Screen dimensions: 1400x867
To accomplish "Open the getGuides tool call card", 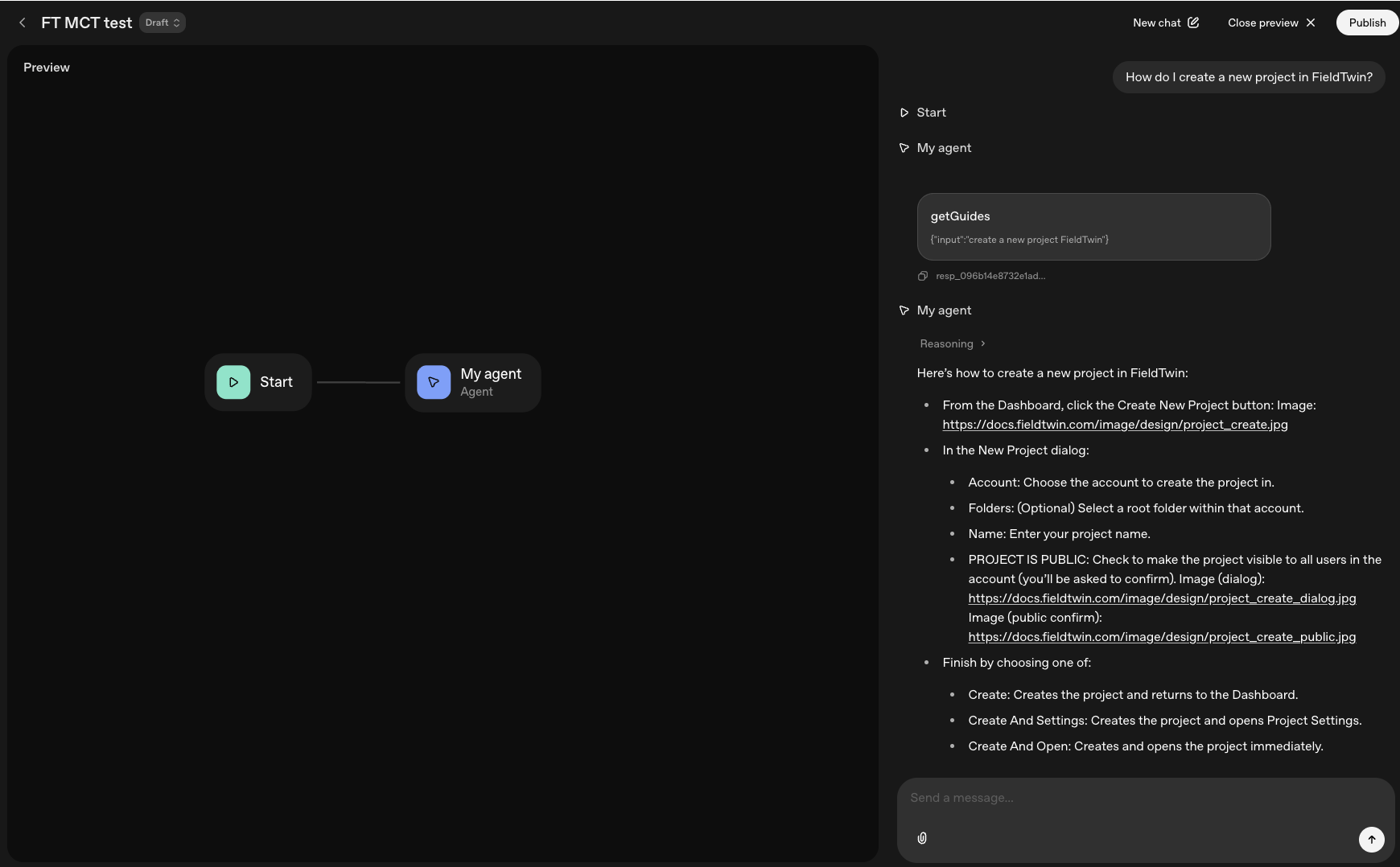I will (x=1093, y=227).
